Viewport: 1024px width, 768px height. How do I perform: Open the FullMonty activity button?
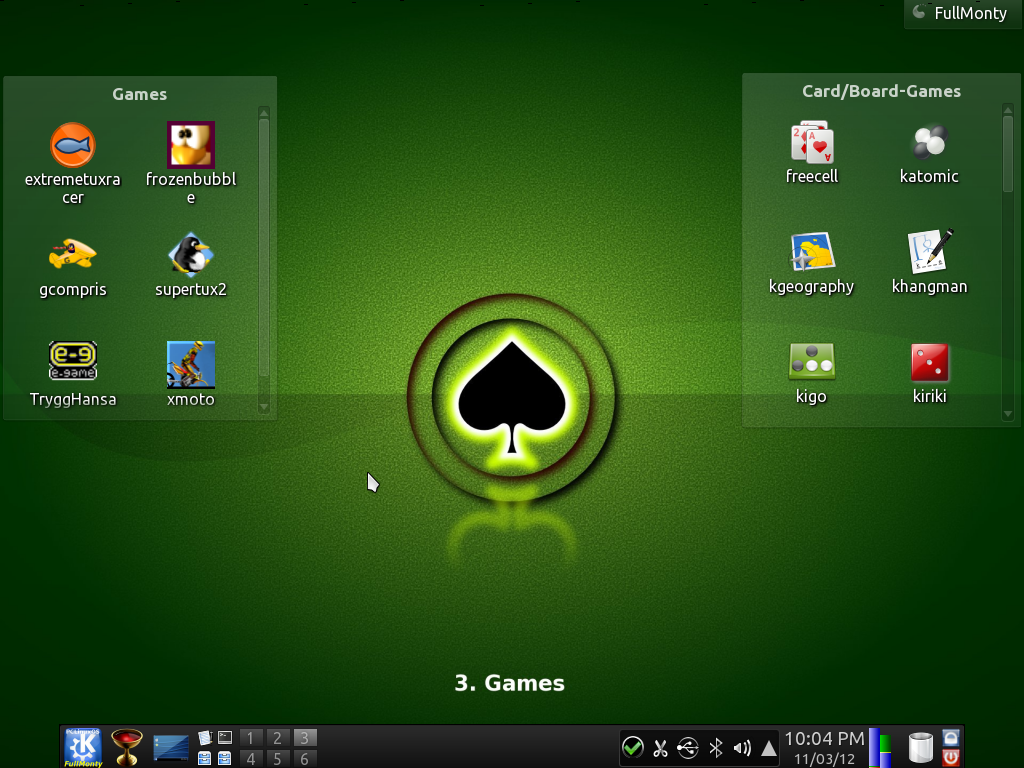pos(961,13)
